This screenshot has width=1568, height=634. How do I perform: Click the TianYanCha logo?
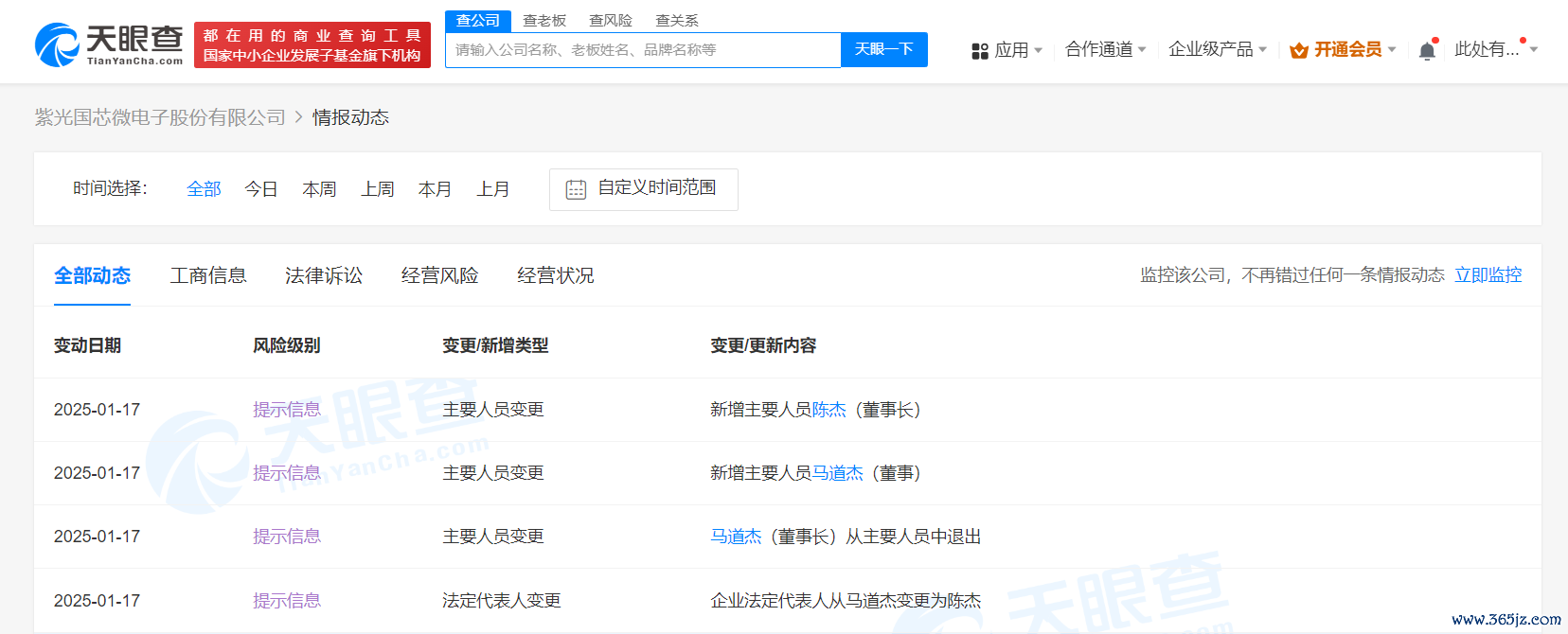[109, 44]
